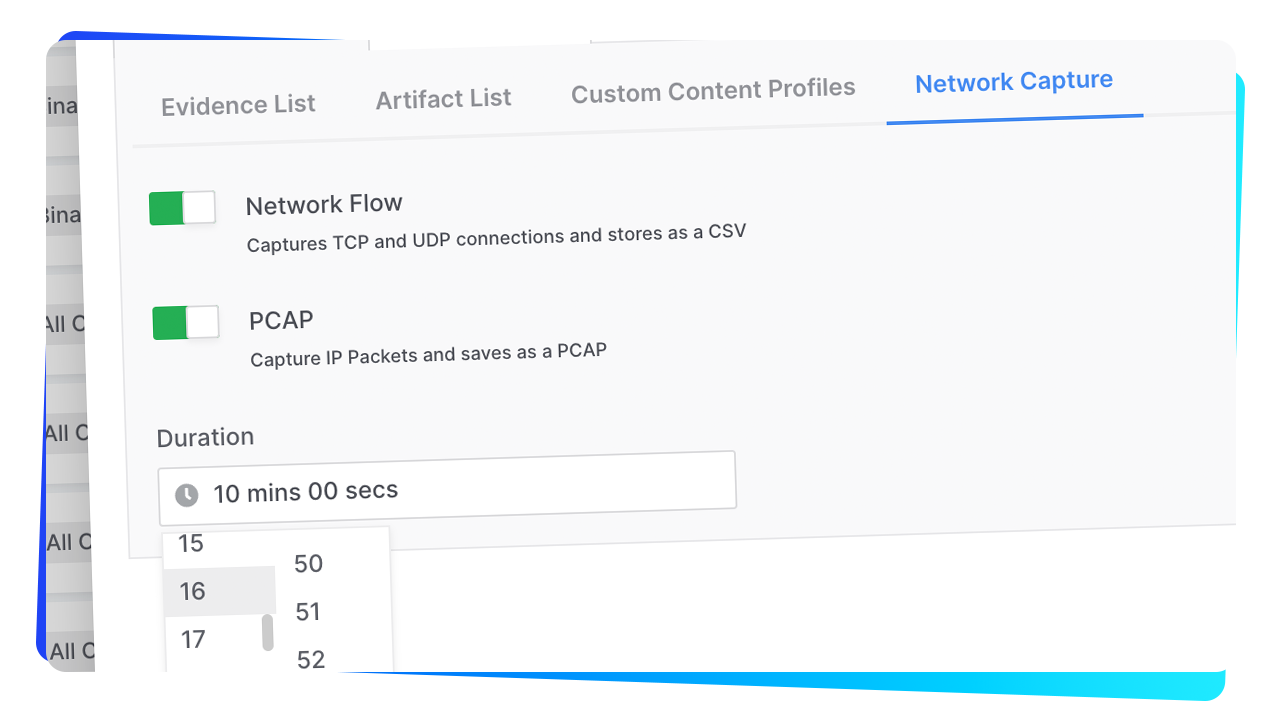Viewport: 1280px width, 720px height.
Task: Choose 16 in the minutes list
Action: click(x=193, y=592)
